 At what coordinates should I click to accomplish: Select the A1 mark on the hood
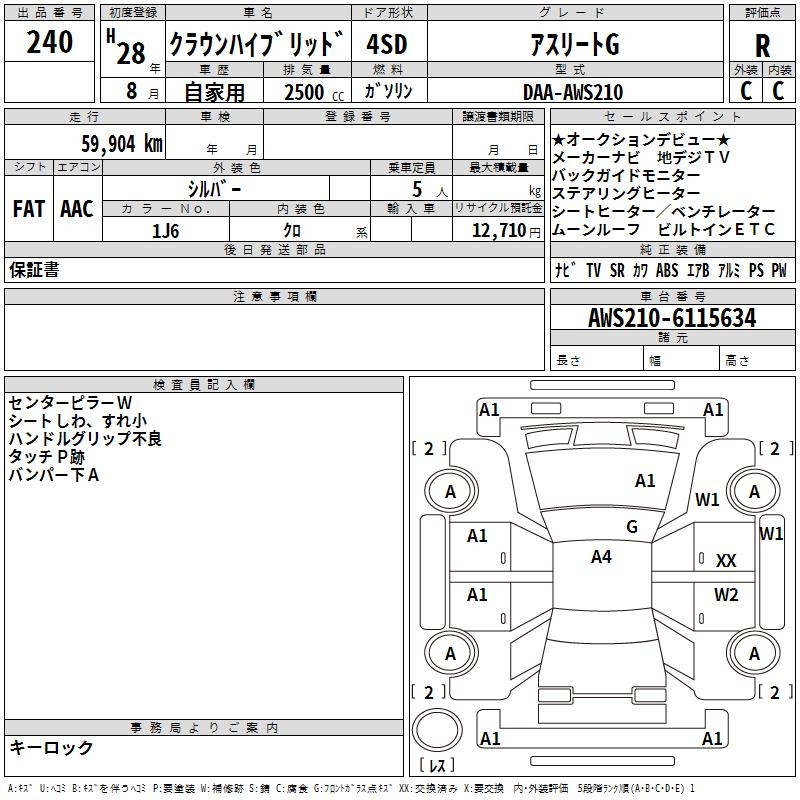tap(645, 481)
